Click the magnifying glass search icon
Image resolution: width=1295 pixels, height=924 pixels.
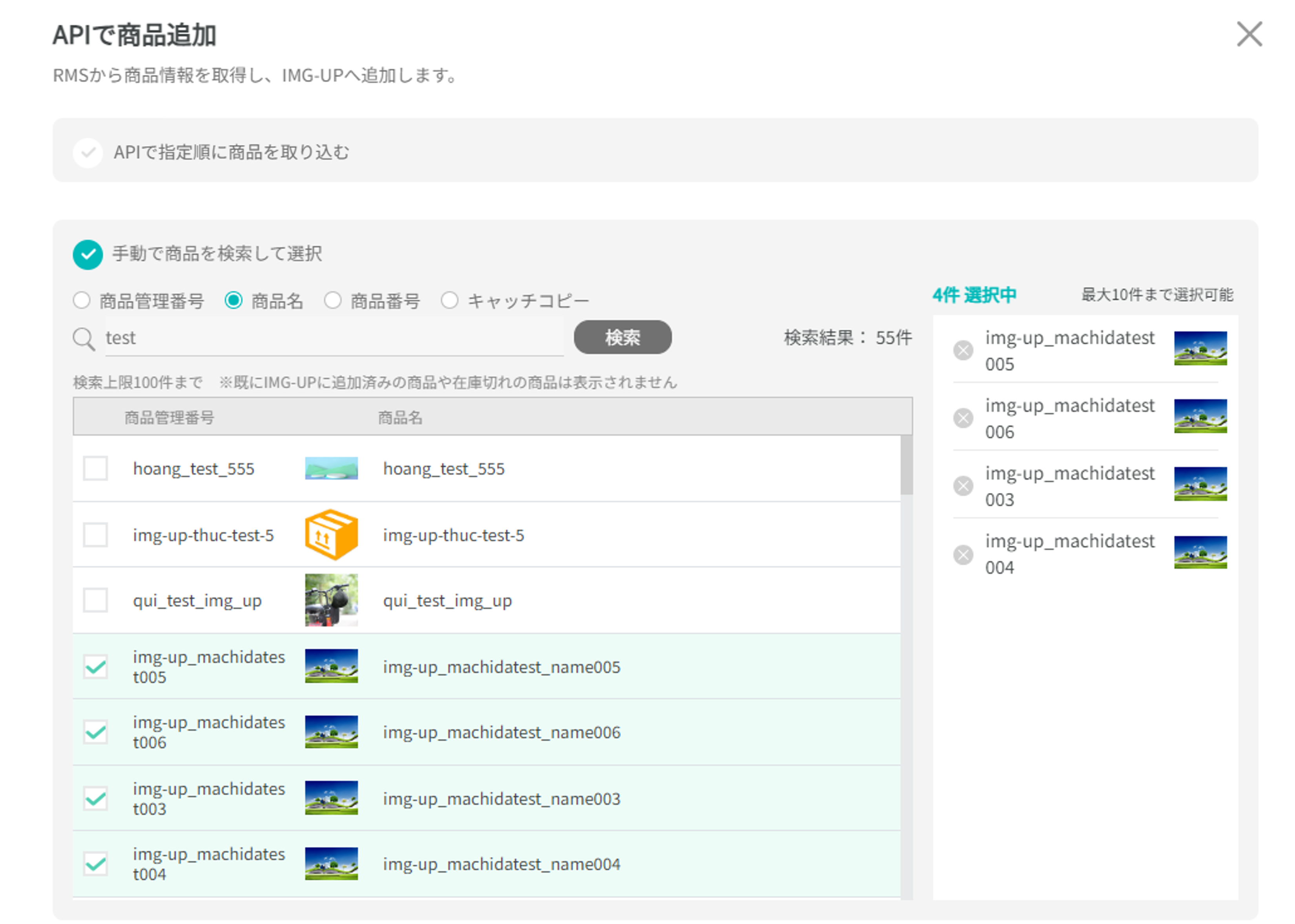[x=84, y=339]
